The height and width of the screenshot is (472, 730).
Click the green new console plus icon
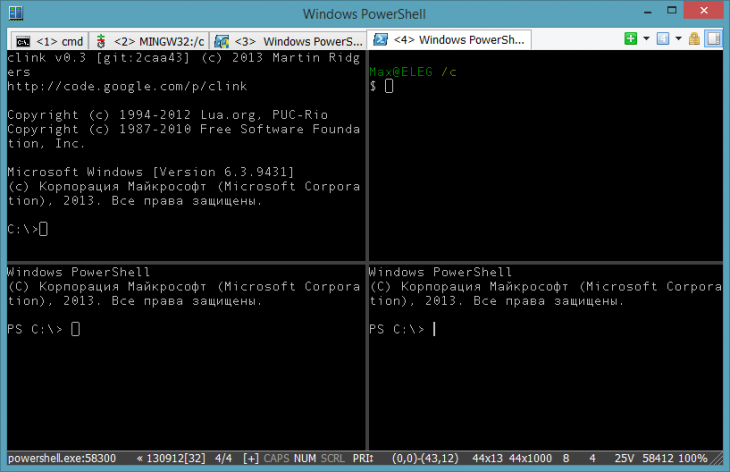point(631,39)
